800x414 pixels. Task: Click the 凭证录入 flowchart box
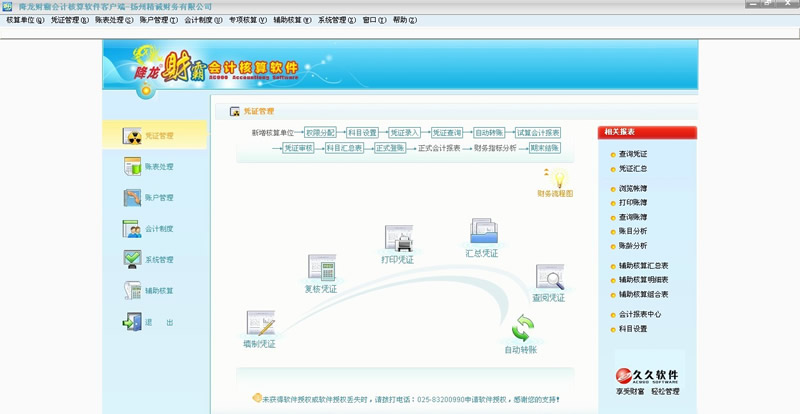point(405,133)
